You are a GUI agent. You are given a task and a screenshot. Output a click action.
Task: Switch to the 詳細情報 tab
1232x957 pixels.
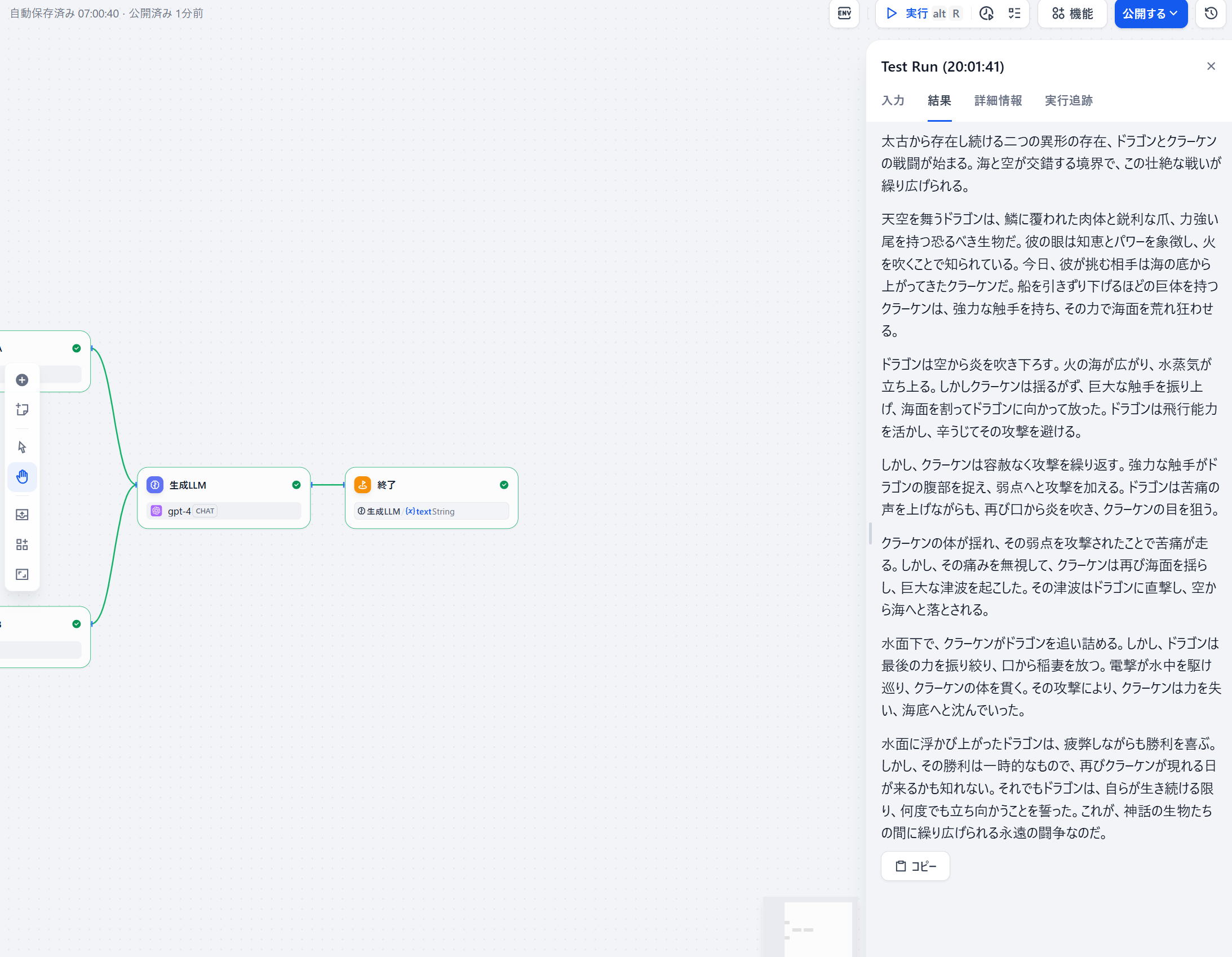pos(998,100)
